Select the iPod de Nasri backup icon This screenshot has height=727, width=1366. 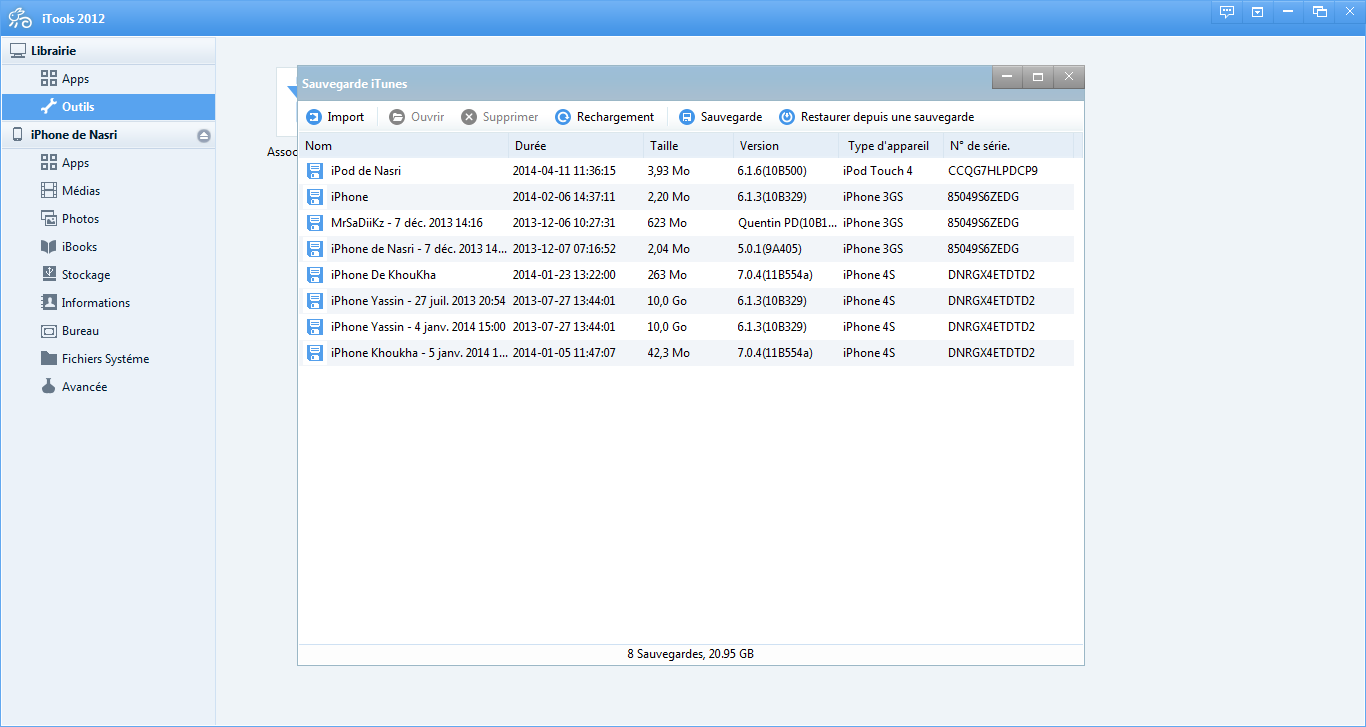[315, 171]
